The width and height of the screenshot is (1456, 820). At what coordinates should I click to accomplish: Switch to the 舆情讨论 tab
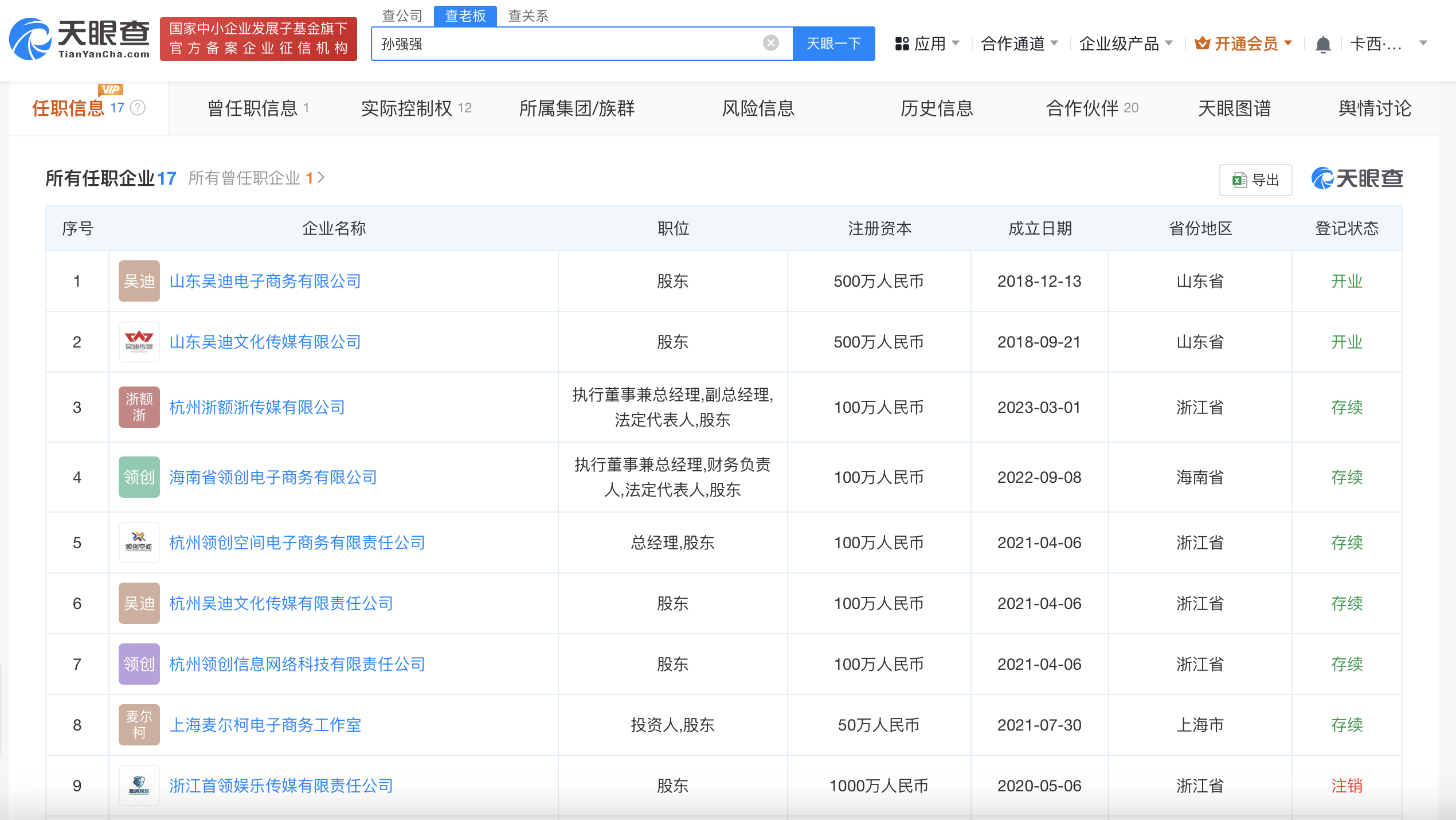(x=1373, y=108)
